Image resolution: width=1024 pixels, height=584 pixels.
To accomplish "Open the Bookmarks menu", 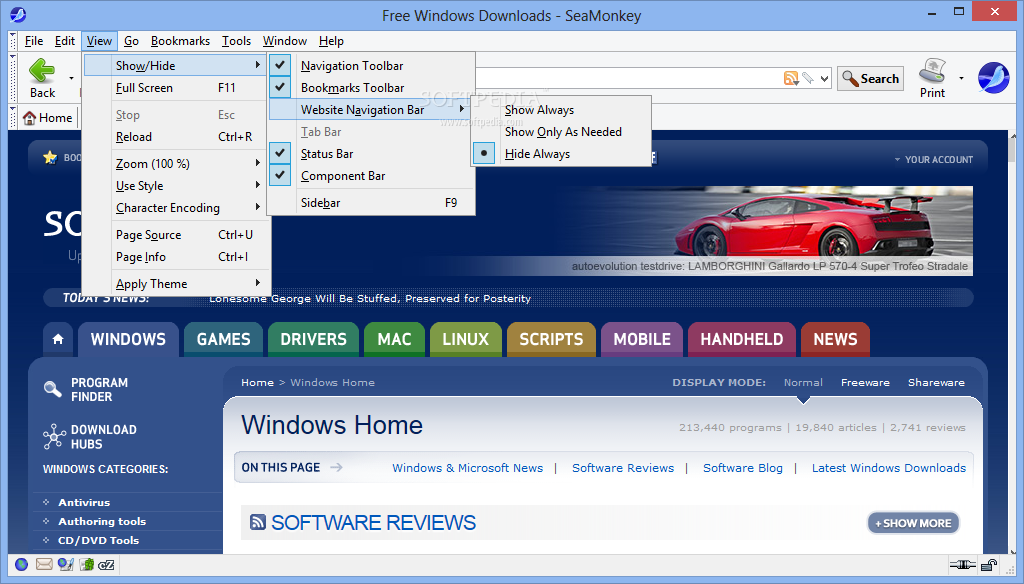I will tap(180, 41).
